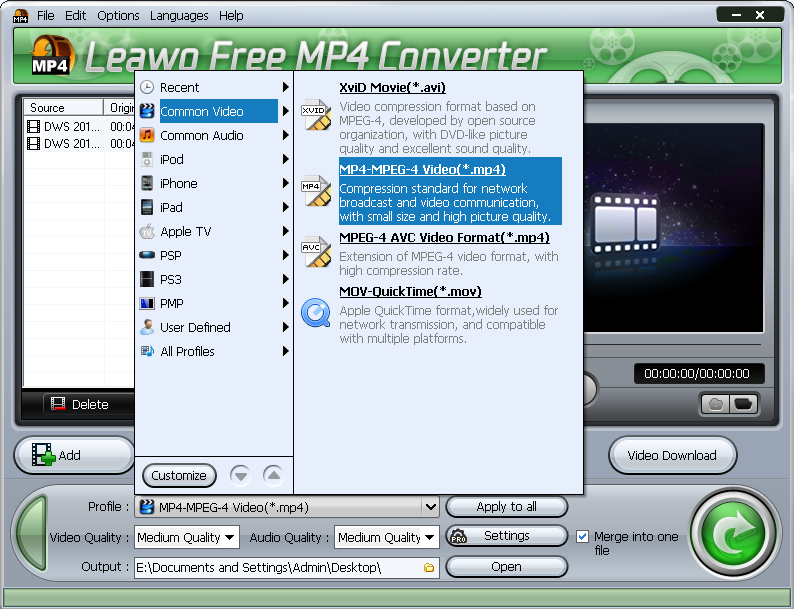The width and height of the screenshot is (794, 609).
Task: Click the All Profiles icon
Action: [x=147, y=351]
